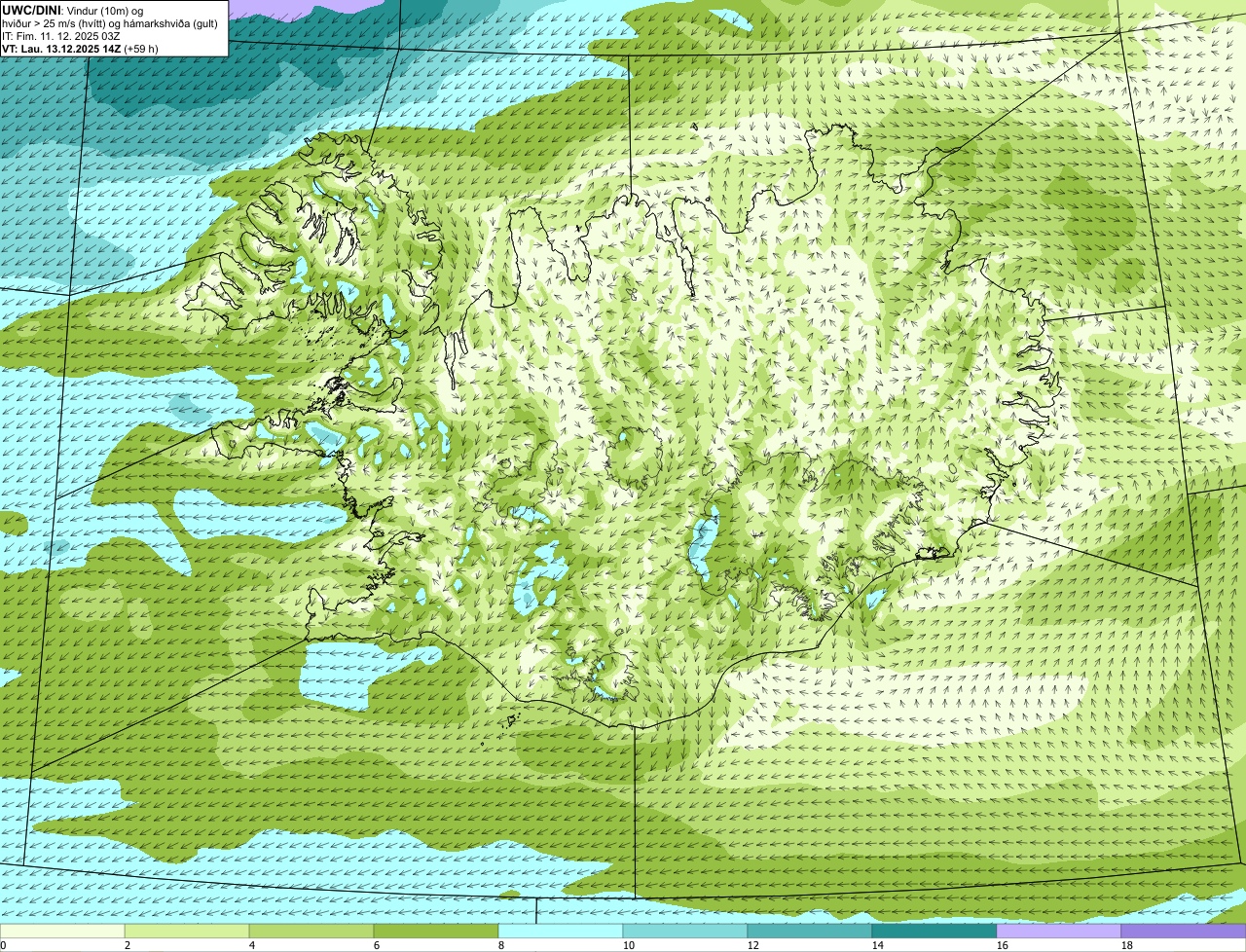Click the purple legend swatch above 18

pos(1184,931)
